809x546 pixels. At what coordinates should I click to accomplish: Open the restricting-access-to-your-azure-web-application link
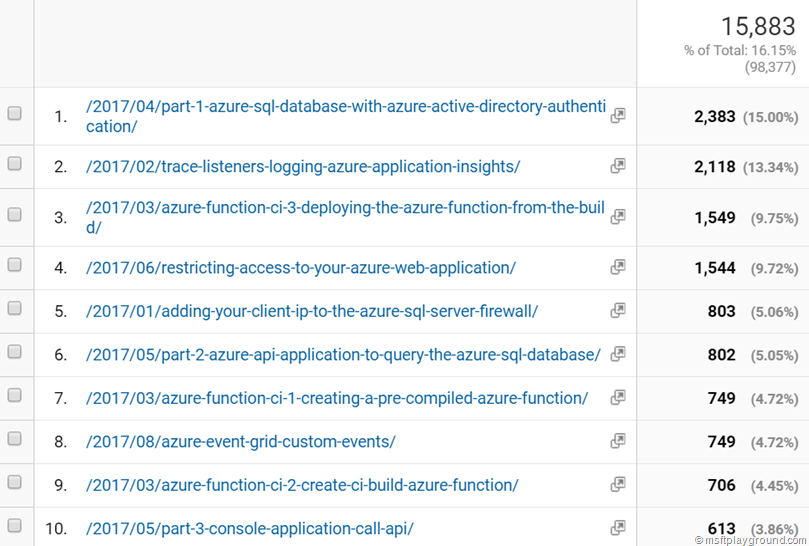[301, 268]
